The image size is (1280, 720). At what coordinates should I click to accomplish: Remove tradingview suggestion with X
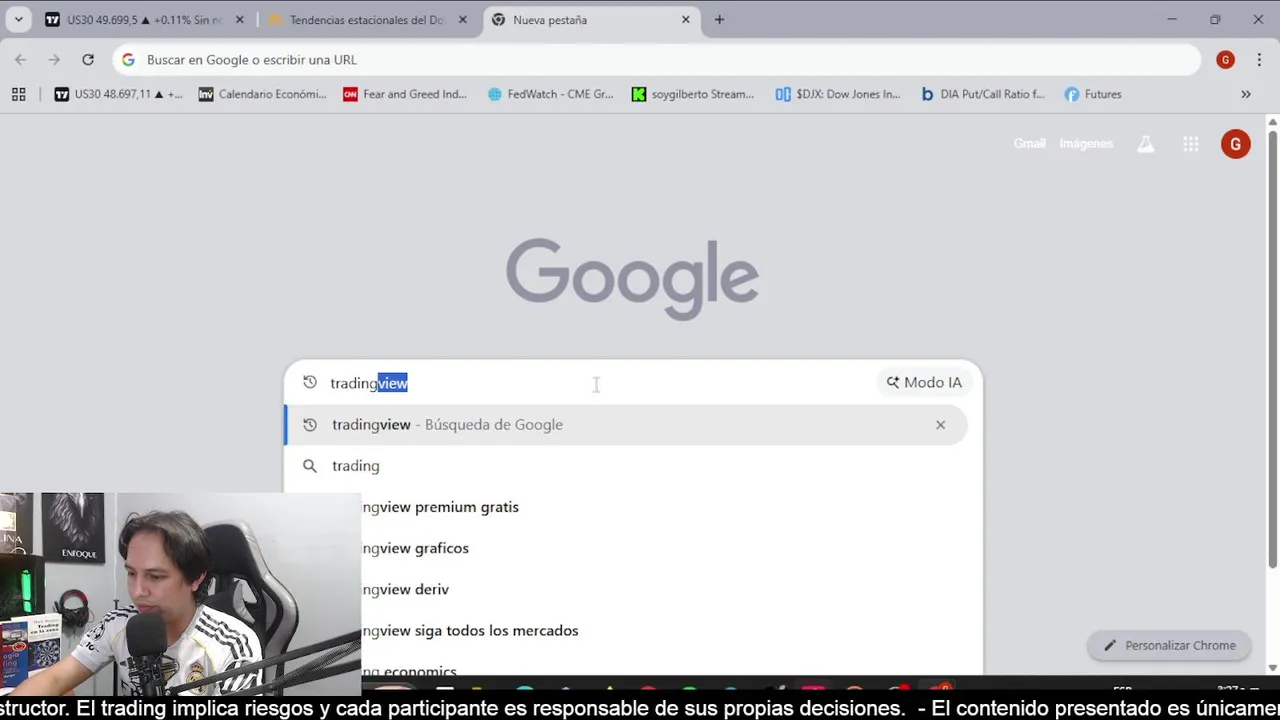[x=940, y=425]
